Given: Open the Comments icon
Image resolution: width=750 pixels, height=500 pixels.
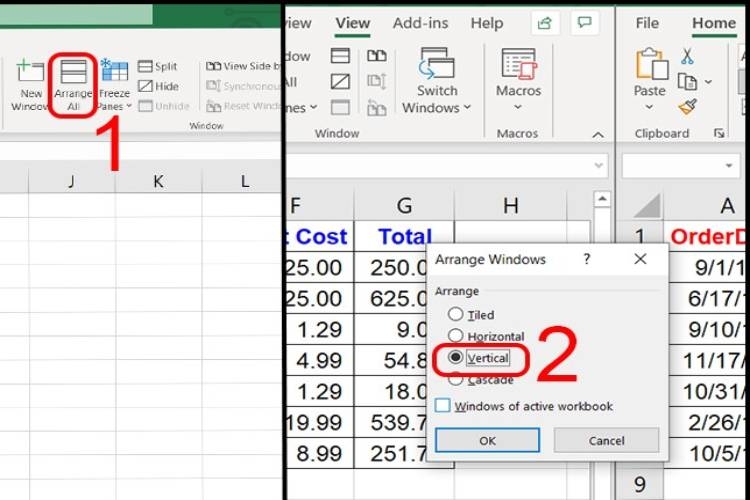Looking at the screenshot, I should pos(585,22).
